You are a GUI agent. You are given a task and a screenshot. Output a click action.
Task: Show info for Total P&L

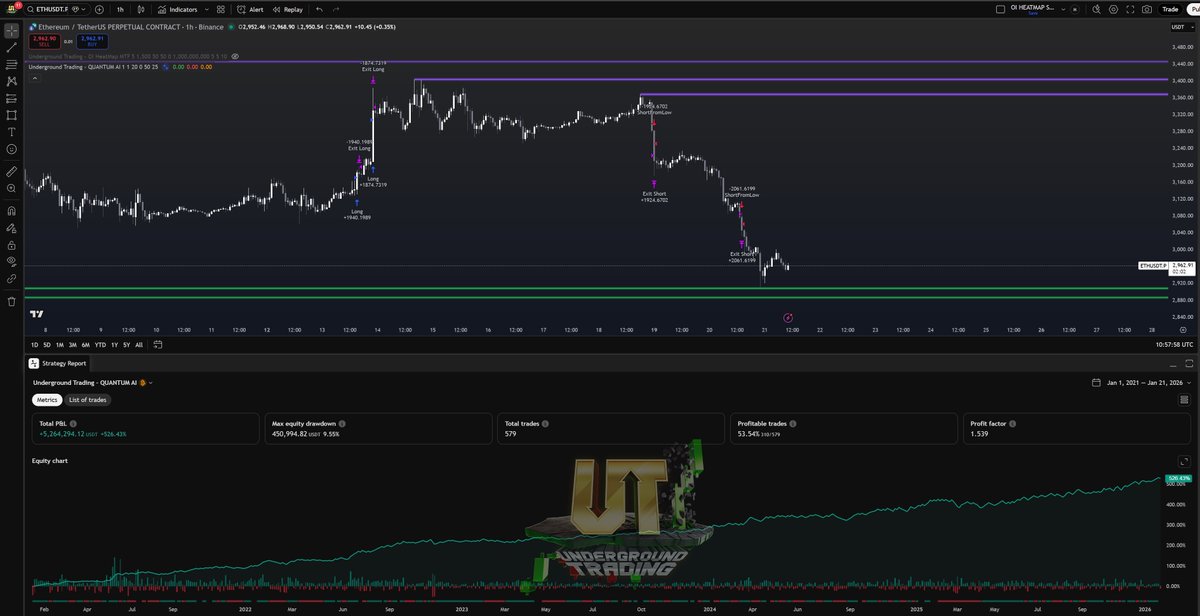(x=74, y=424)
